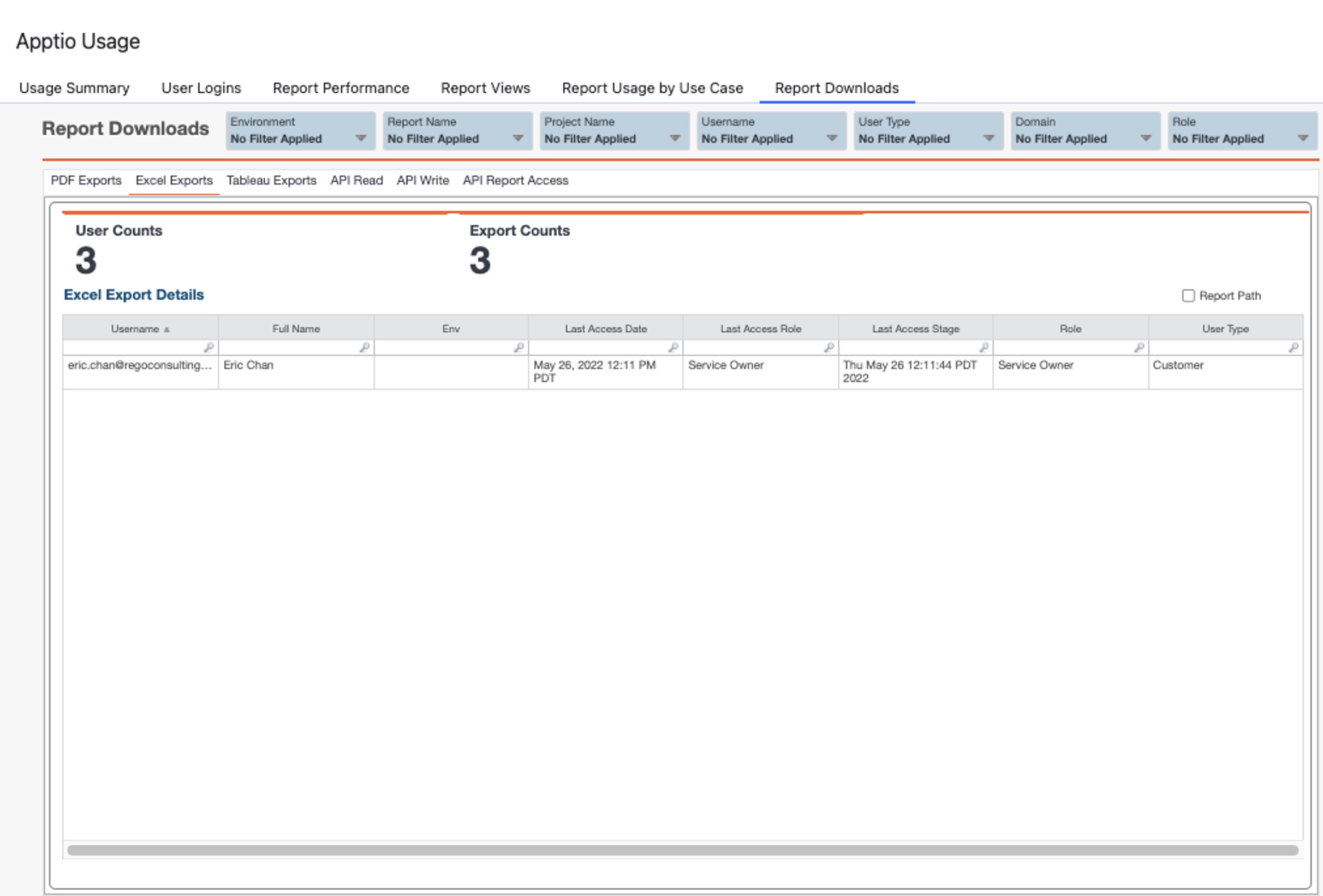The image size is (1323, 896).
Task: Click search icon under User Type column
Action: click(1294, 347)
